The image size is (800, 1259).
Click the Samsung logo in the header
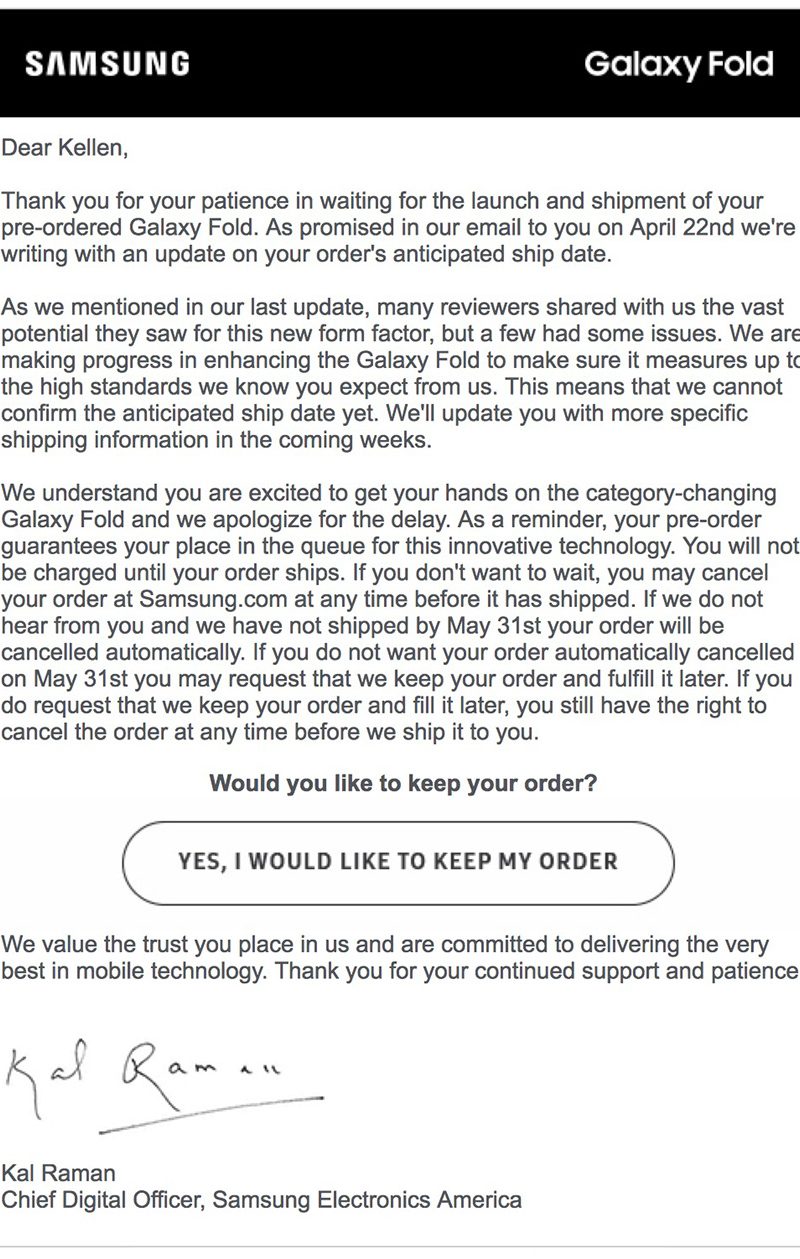107,65
